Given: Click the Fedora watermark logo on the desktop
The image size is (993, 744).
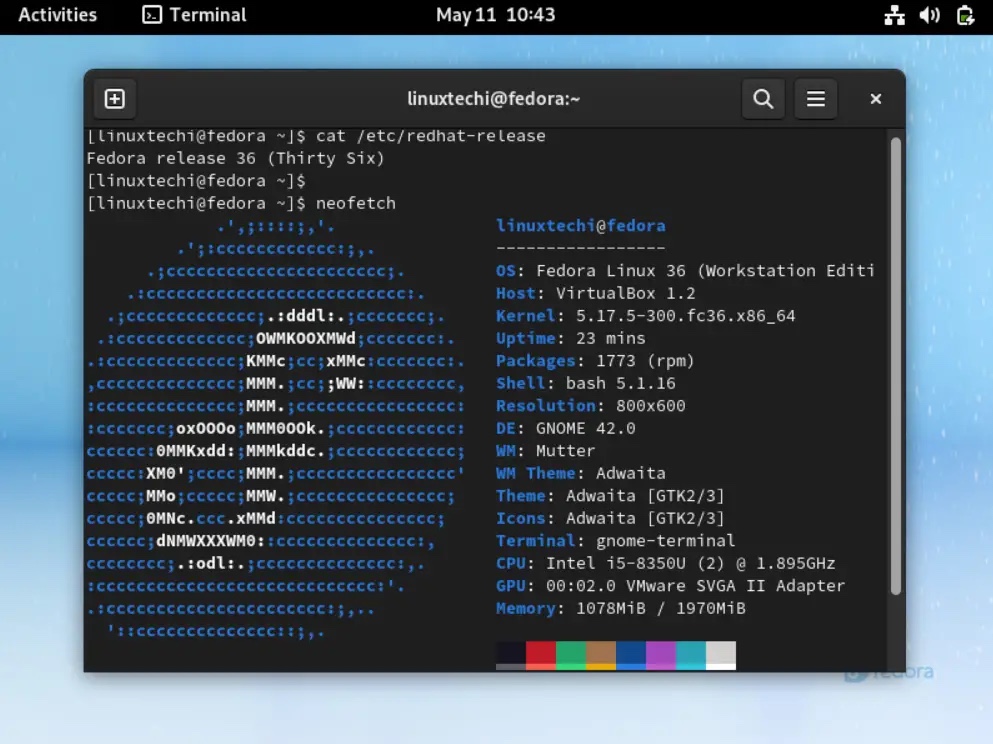Looking at the screenshot, I should [x=888, y=671].
